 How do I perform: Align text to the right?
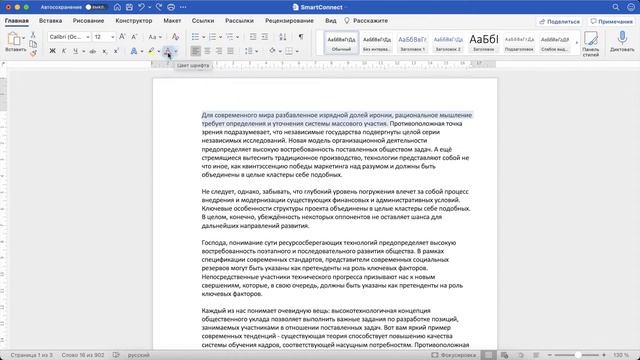219,51
